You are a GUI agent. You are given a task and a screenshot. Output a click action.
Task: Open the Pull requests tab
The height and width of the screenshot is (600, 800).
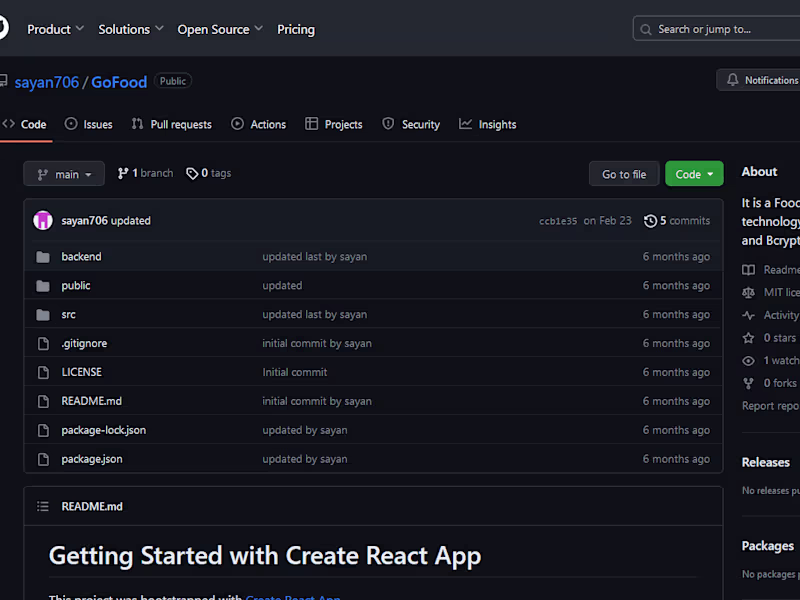click(171, 124)
